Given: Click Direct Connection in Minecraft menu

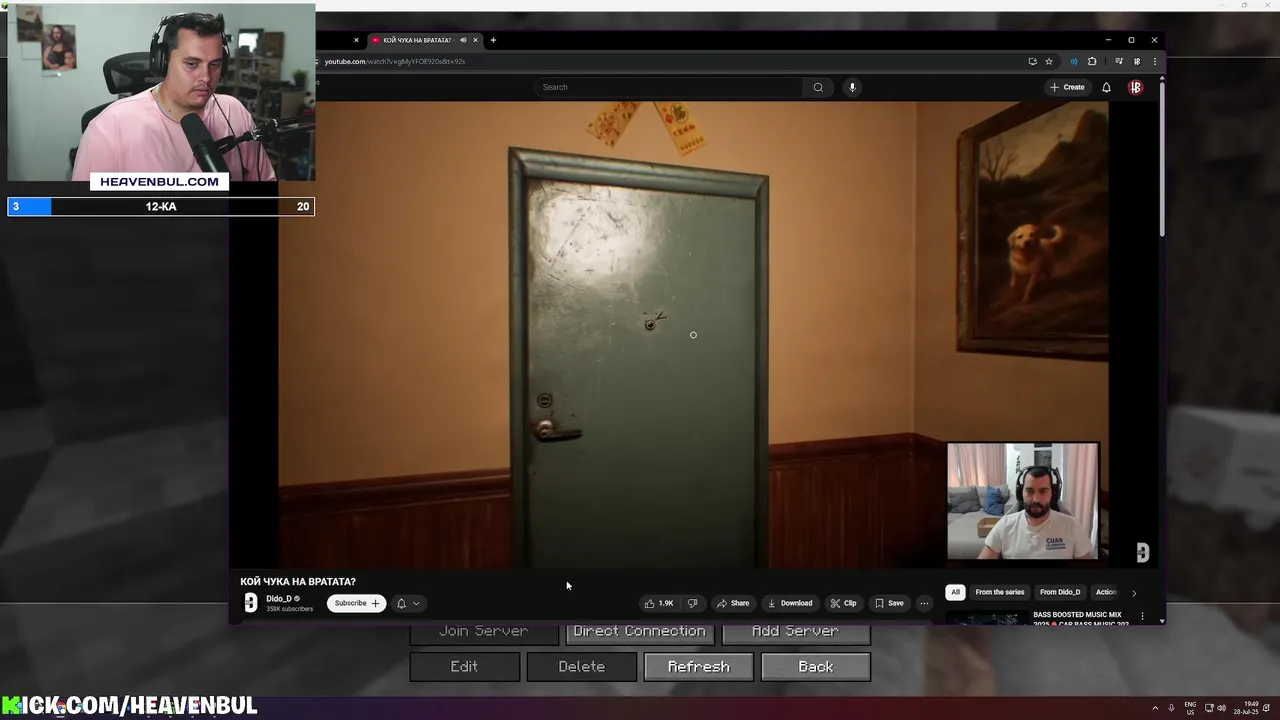Looking at the screenshot, I should (x=640, y=632).
